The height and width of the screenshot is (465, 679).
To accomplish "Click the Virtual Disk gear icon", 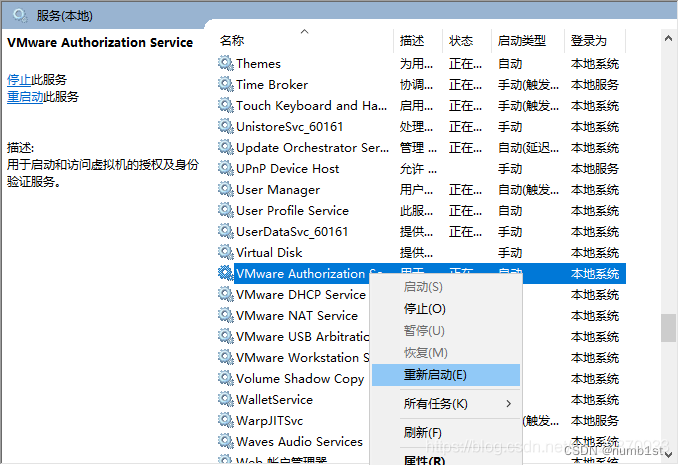I will (226, 252).
